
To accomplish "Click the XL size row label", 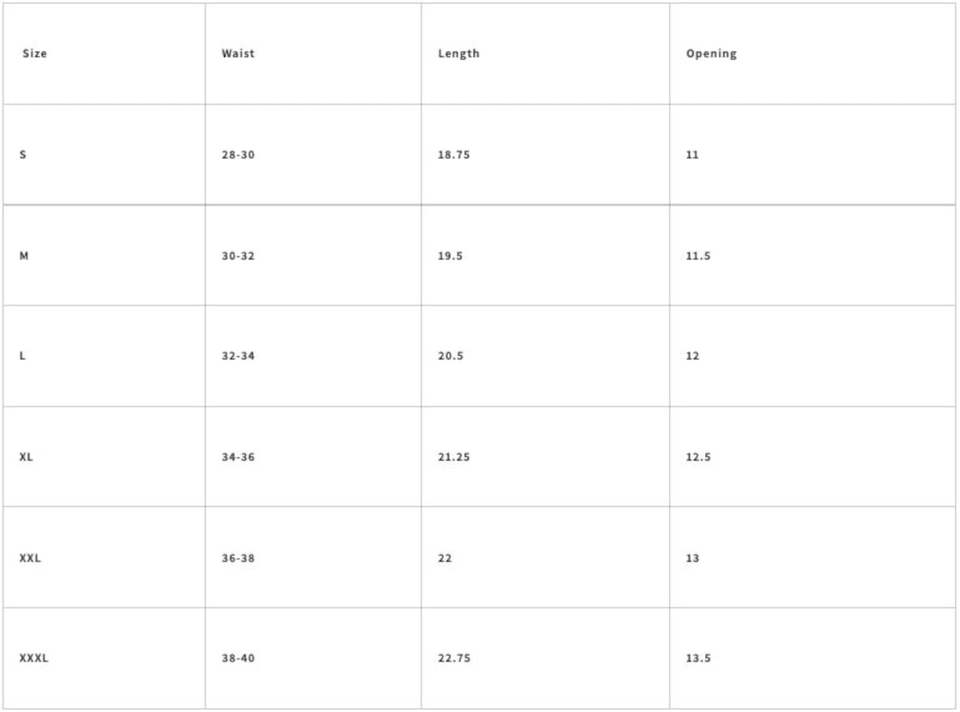I will click(26, 457).
